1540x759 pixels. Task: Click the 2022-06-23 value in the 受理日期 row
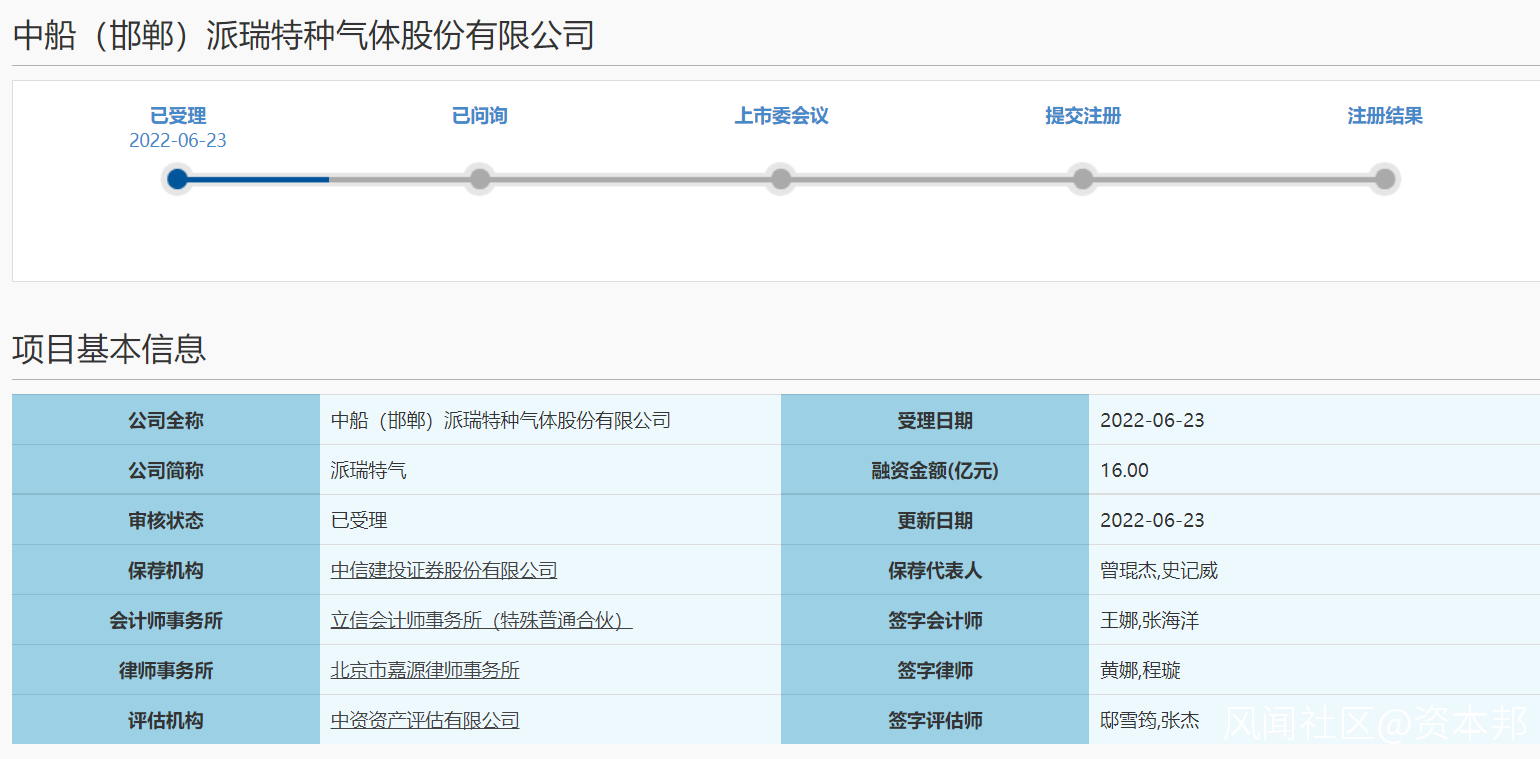1152,421
